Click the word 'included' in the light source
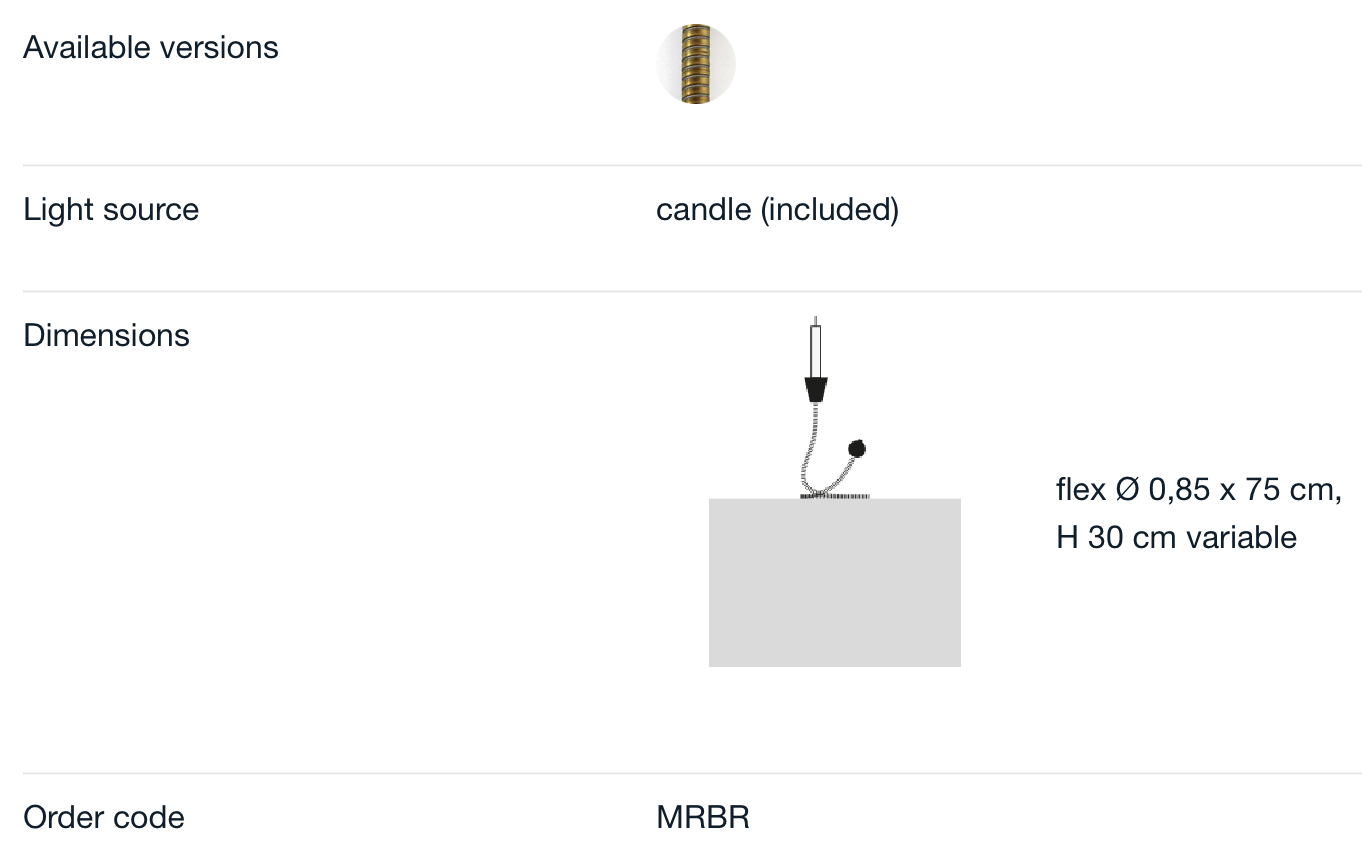1362x860 pixels. (x=830, y=210)
